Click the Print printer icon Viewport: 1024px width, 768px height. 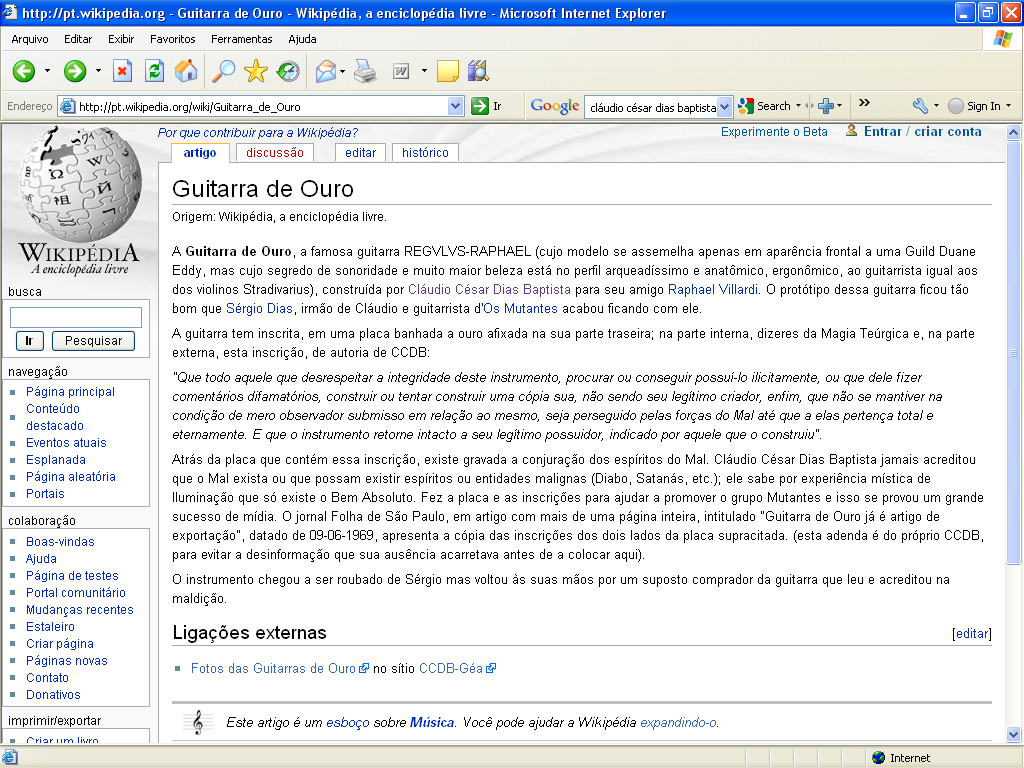(365, 71)
